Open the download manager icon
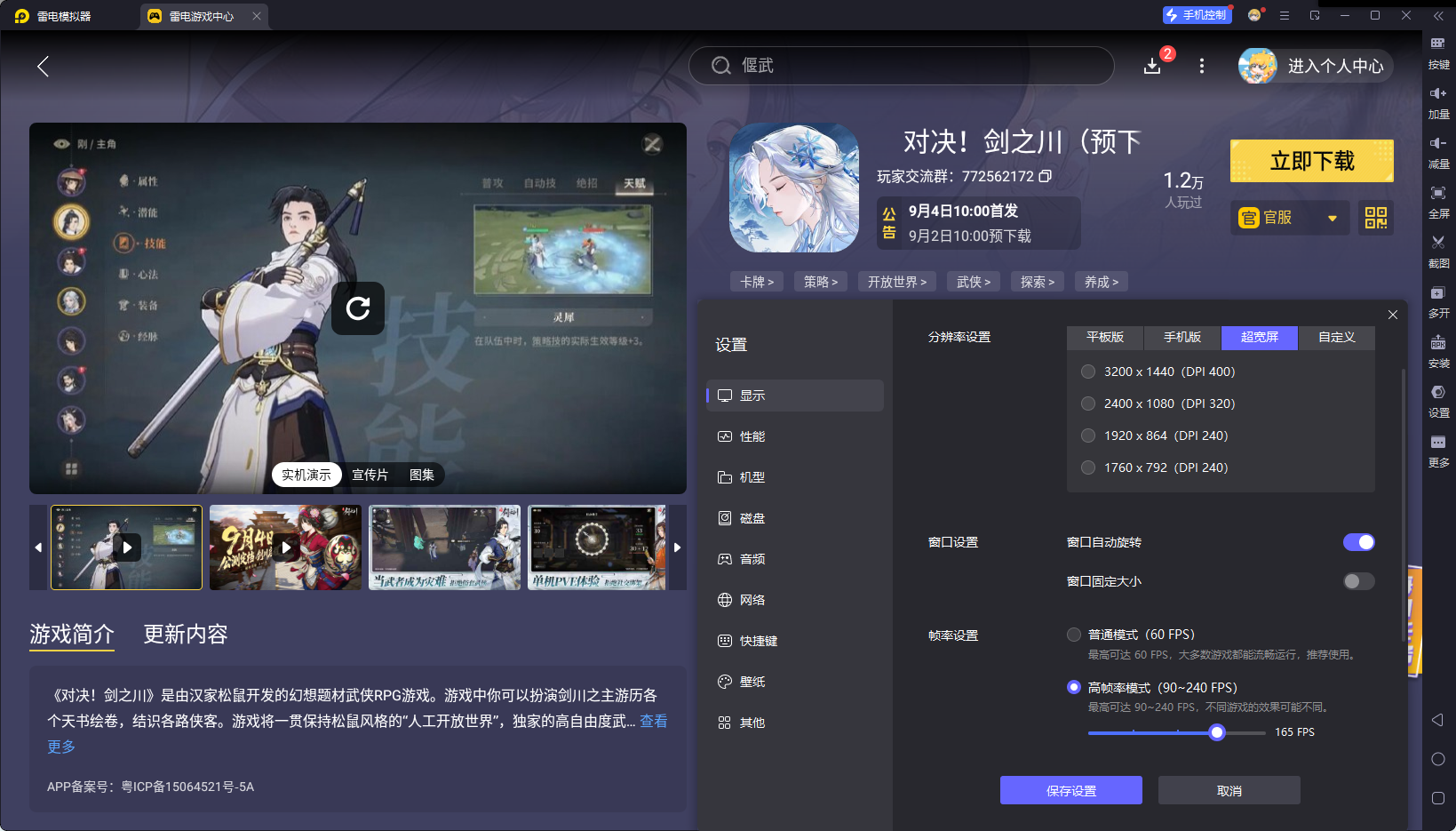 point(1152,66)
